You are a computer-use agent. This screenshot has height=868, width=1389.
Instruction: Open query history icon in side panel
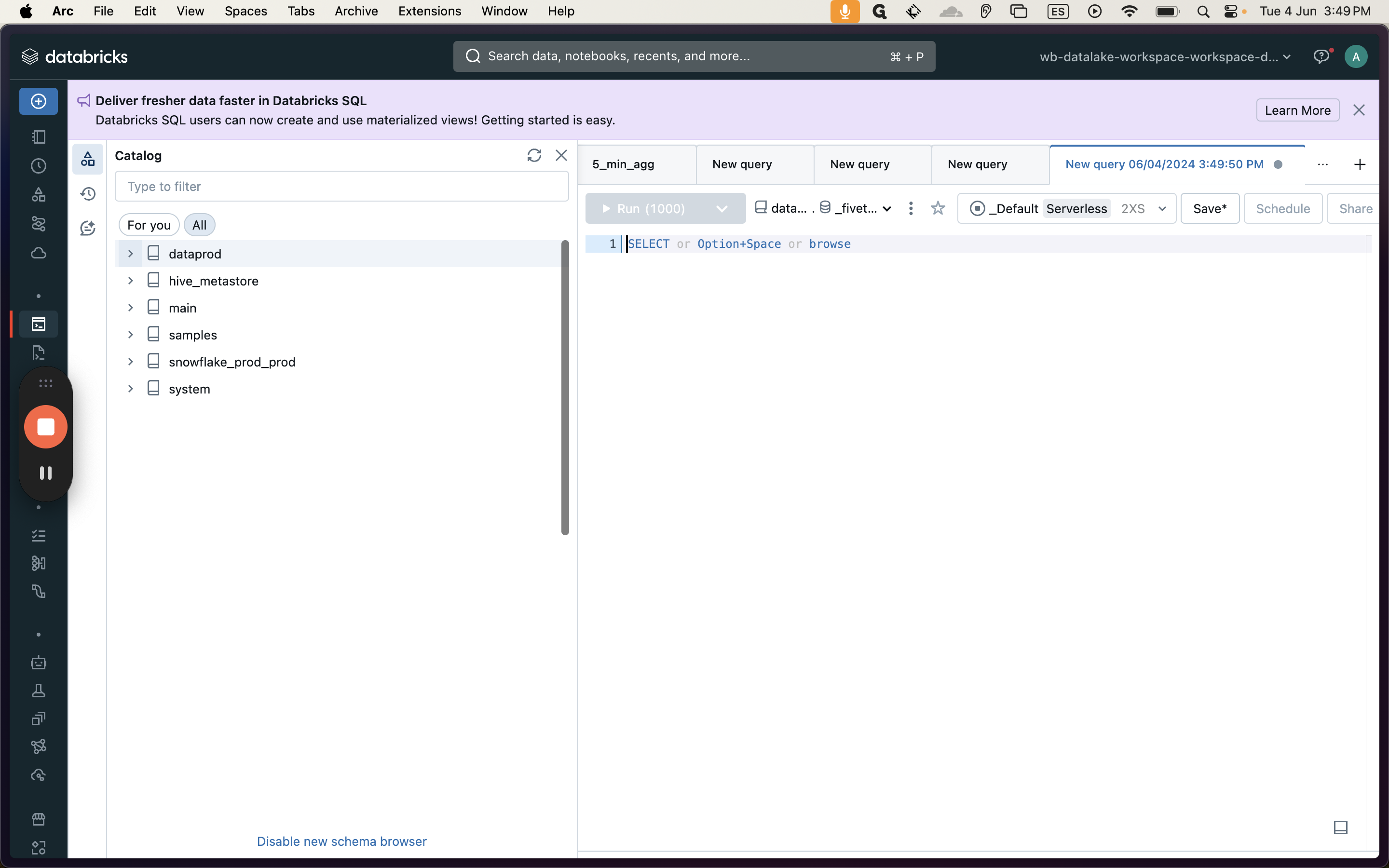pos(88,193)
